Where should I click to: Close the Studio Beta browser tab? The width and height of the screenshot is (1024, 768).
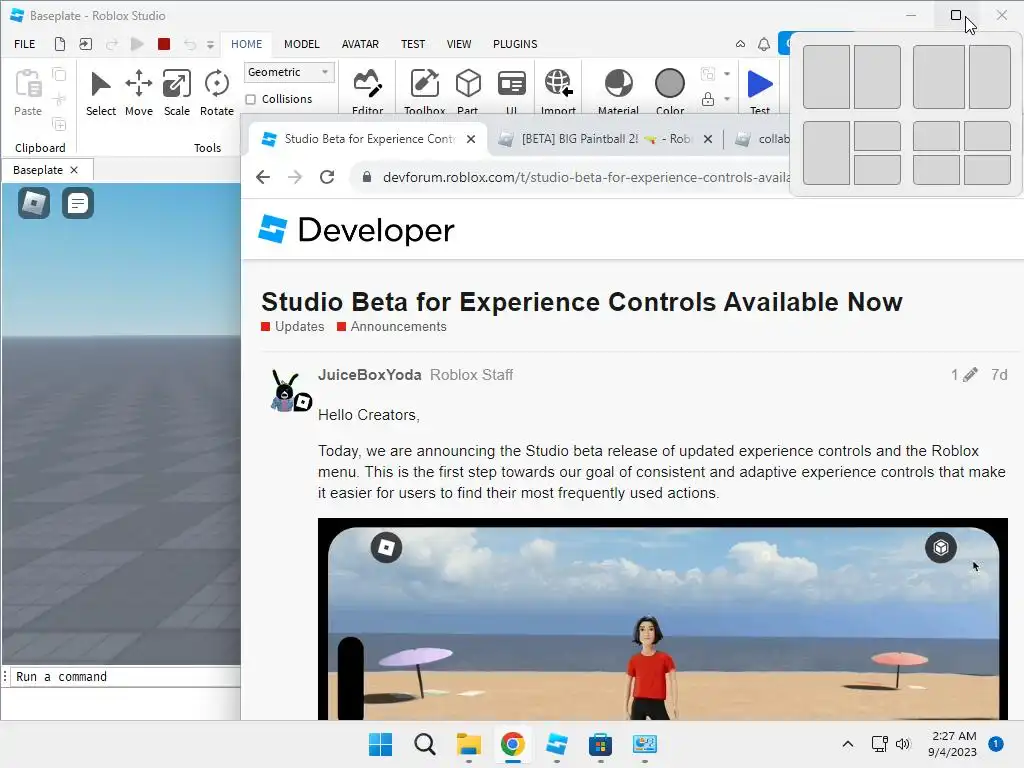click(471, 139)
